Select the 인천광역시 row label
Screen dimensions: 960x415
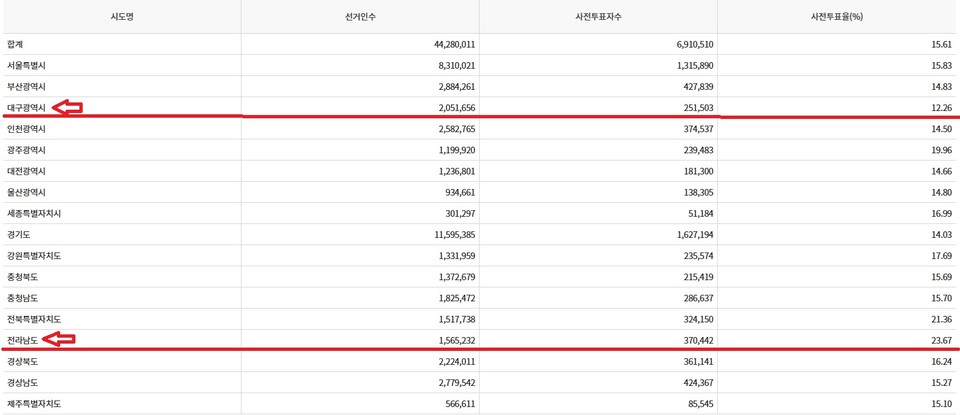[26, 129]
